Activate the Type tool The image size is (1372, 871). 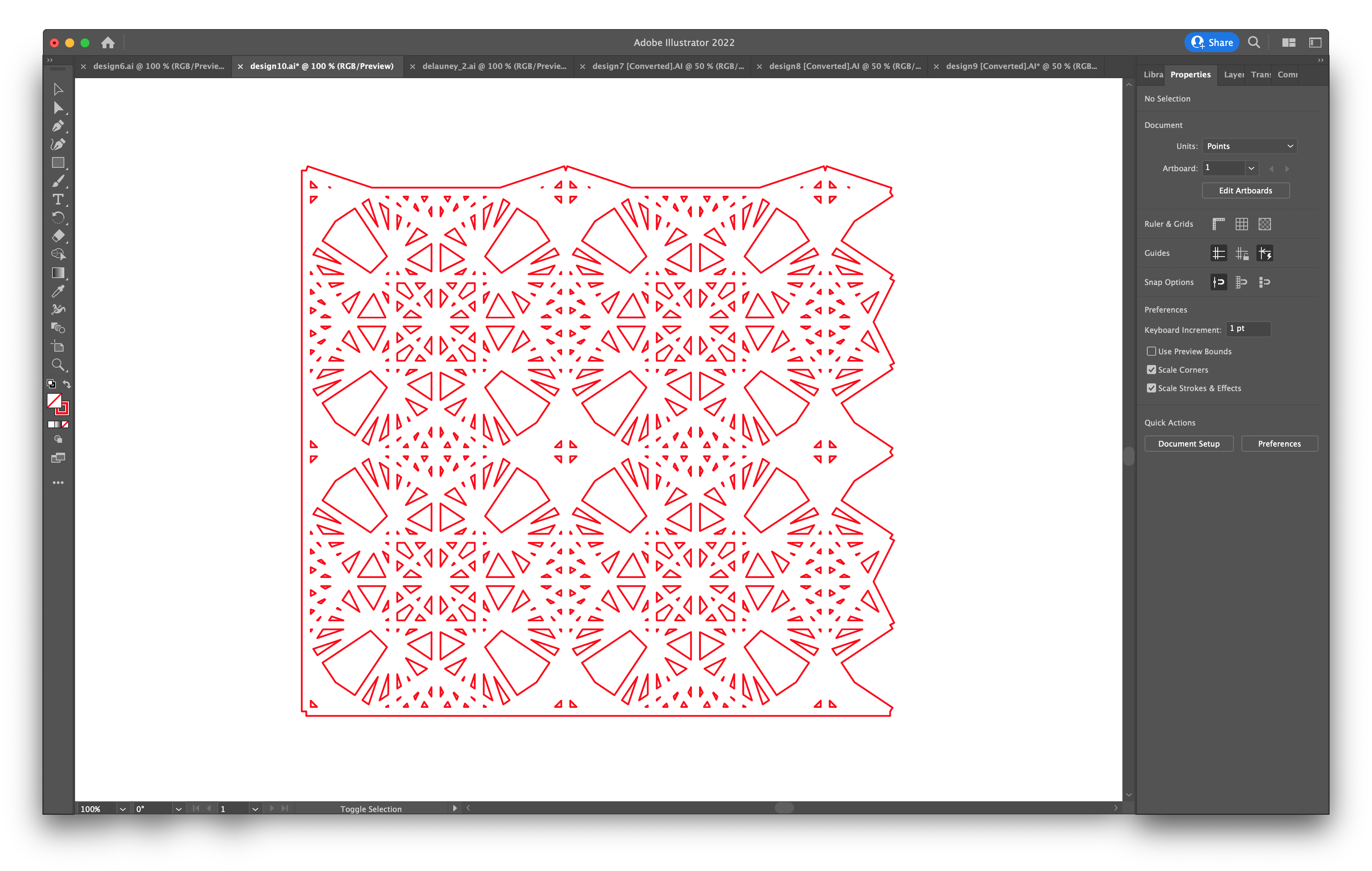click(58, 200)
